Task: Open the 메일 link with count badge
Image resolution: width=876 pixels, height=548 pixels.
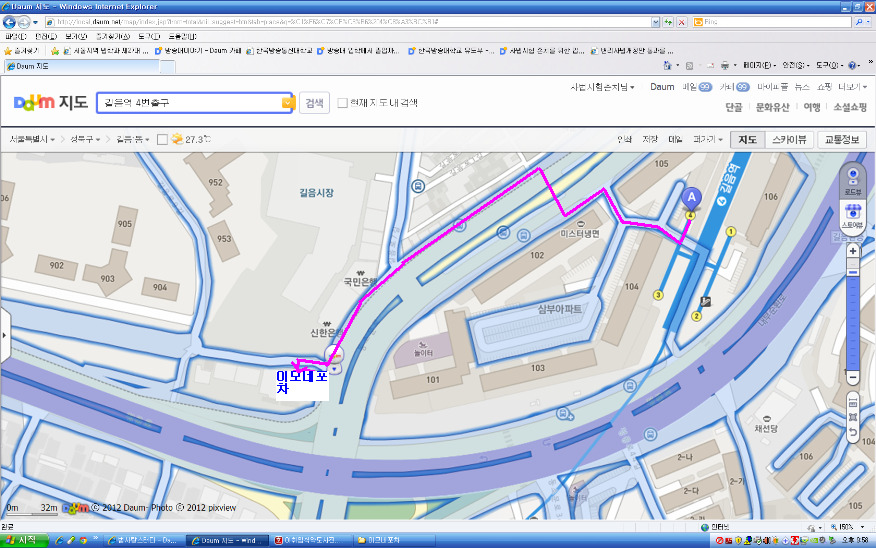Action: point(697,87)
